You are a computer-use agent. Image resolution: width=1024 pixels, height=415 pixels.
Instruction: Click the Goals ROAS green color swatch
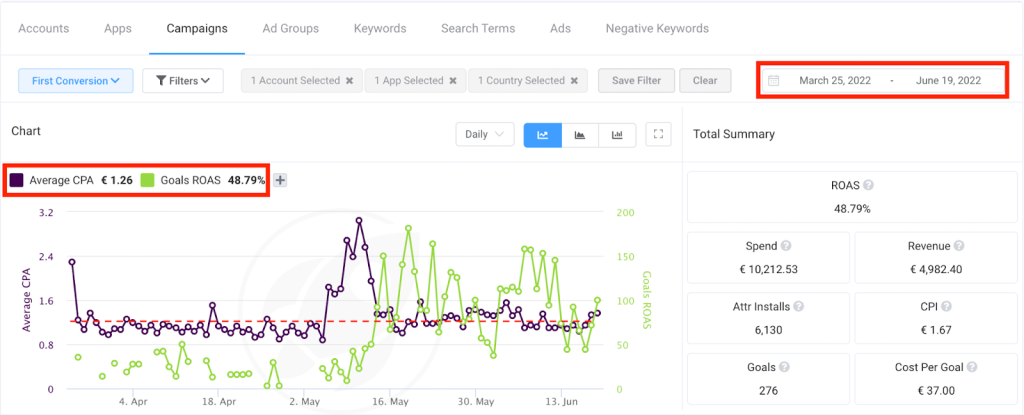pos(148,180)
